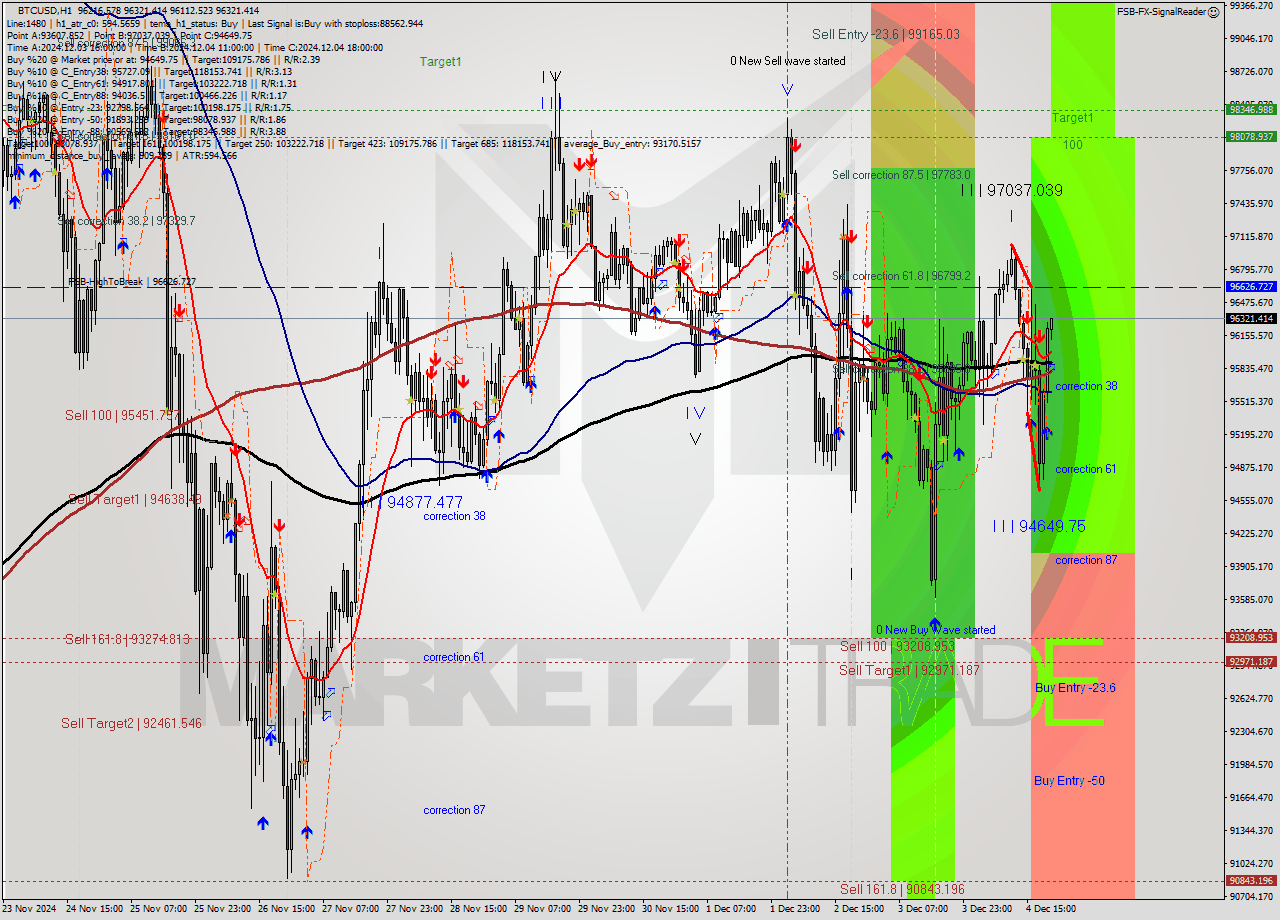
Task: Click the red 92971.187 price tag on axis
Action: click(x=1251, y=662)
